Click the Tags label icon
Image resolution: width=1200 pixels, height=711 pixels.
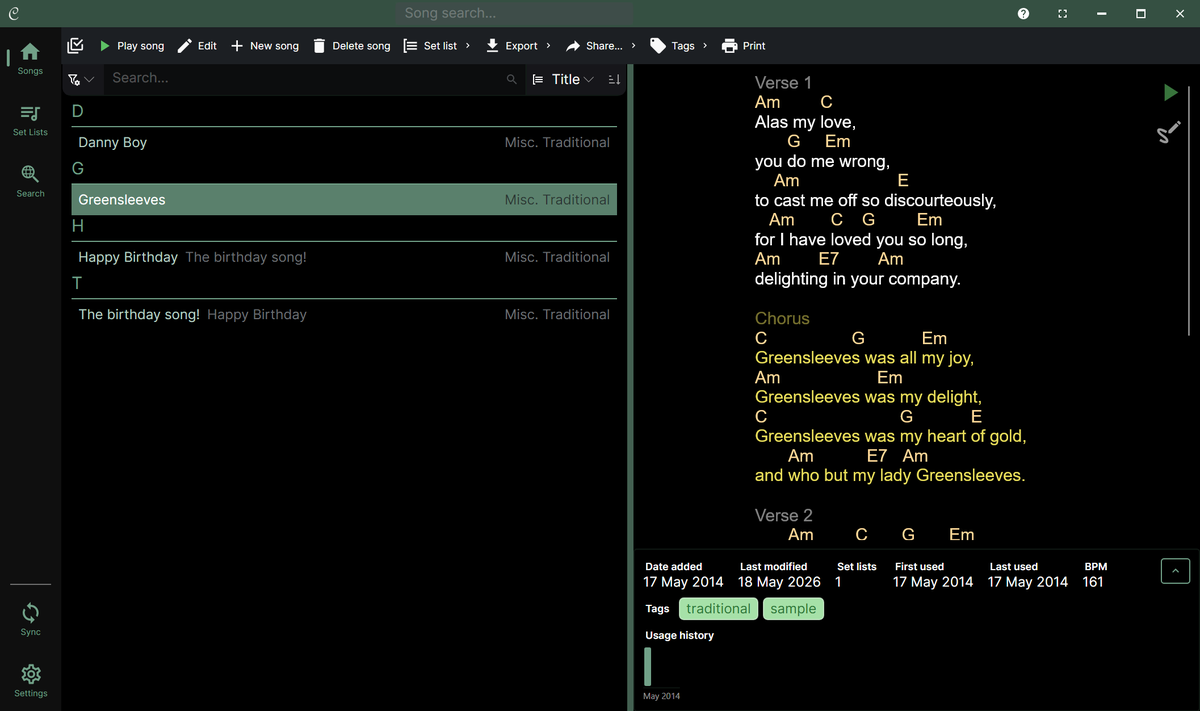[657, 46]
